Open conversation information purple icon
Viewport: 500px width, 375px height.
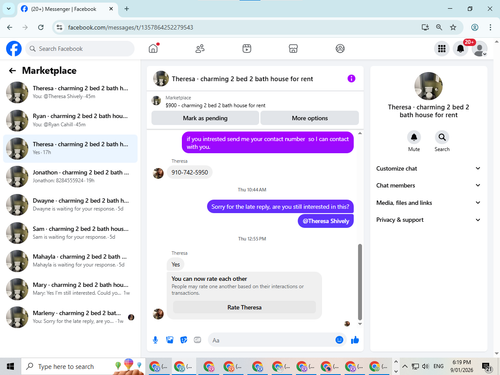click(x=351, y=78)
